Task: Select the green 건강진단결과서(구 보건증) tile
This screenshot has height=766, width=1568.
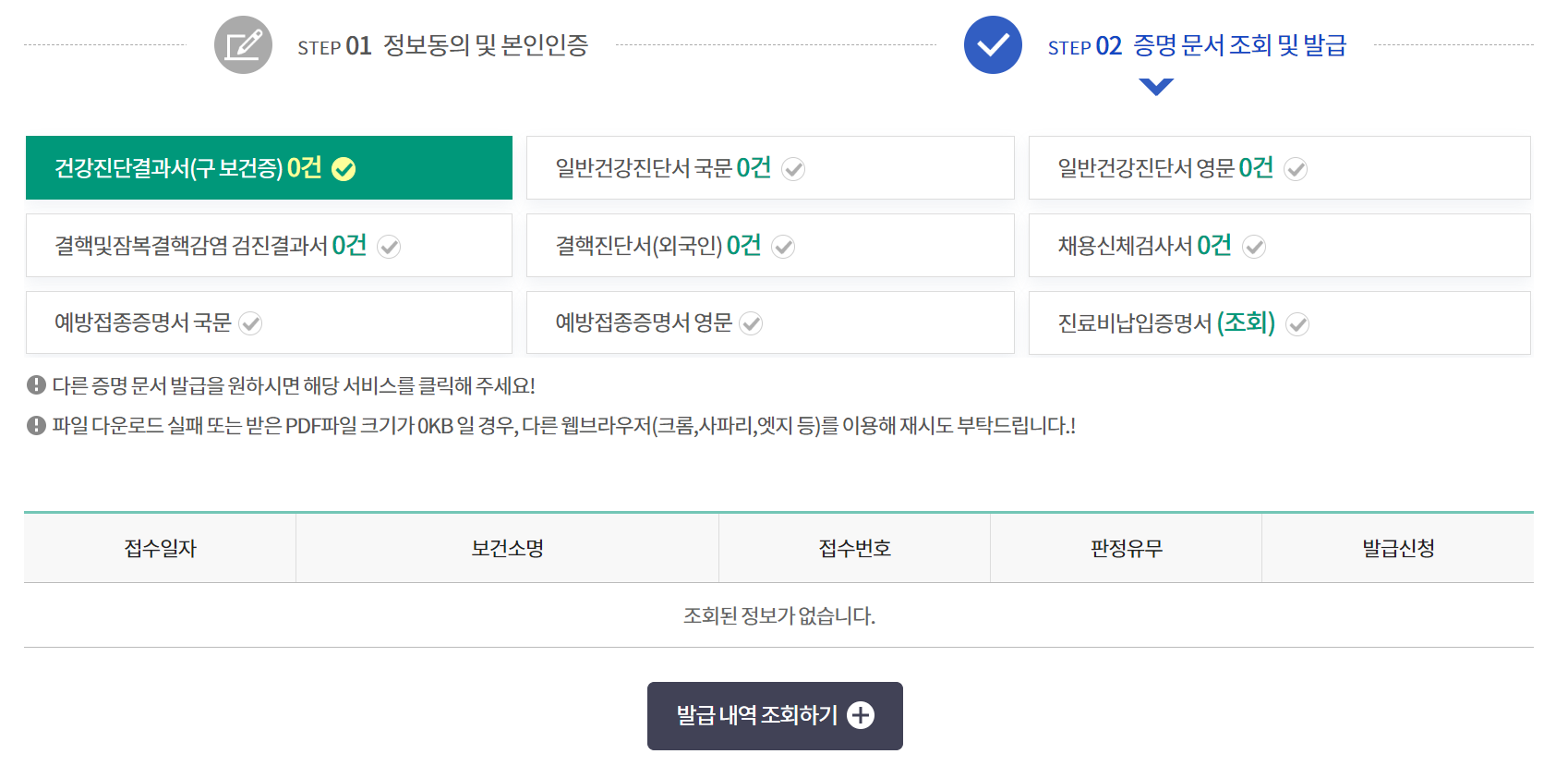Action: (x=269, y=167)
